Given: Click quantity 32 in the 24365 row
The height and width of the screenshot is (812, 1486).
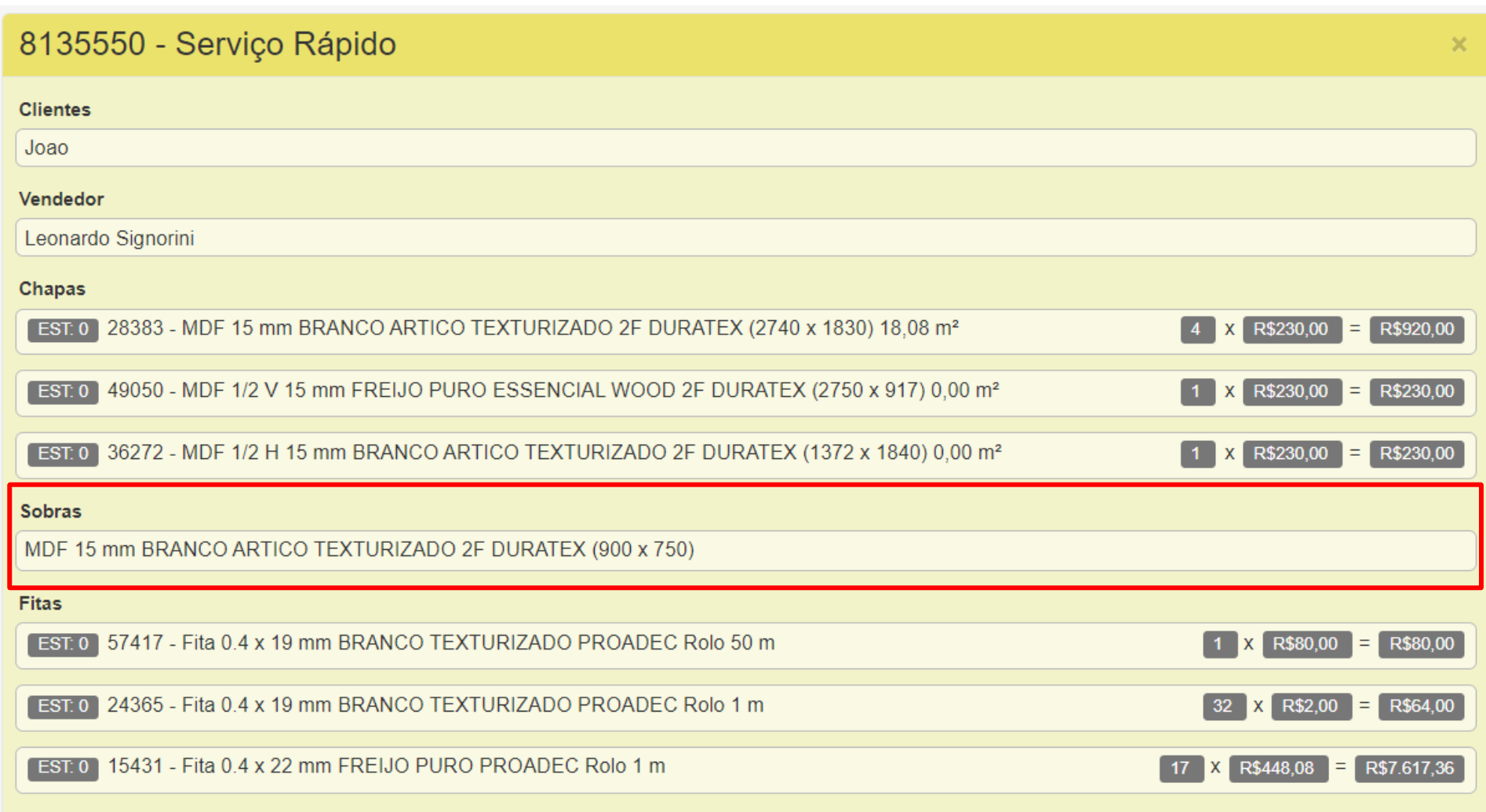Looking at the screenshot, I should [1223, 706].
